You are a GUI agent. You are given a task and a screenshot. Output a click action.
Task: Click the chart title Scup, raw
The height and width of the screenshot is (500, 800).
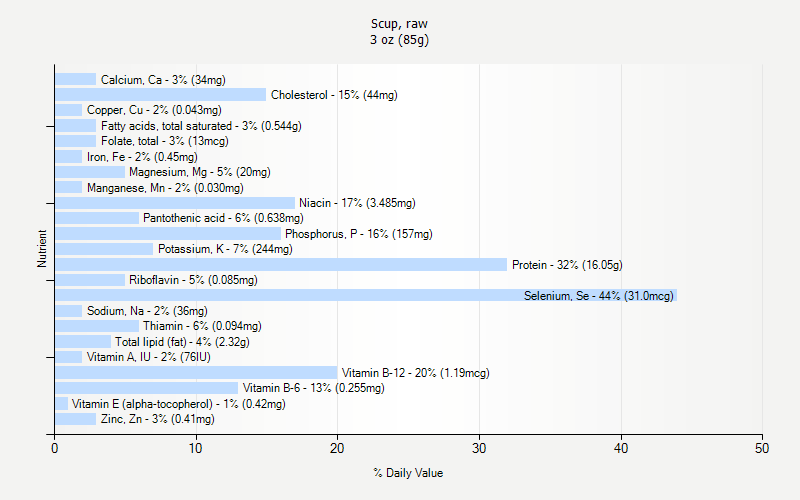point(399,23)
